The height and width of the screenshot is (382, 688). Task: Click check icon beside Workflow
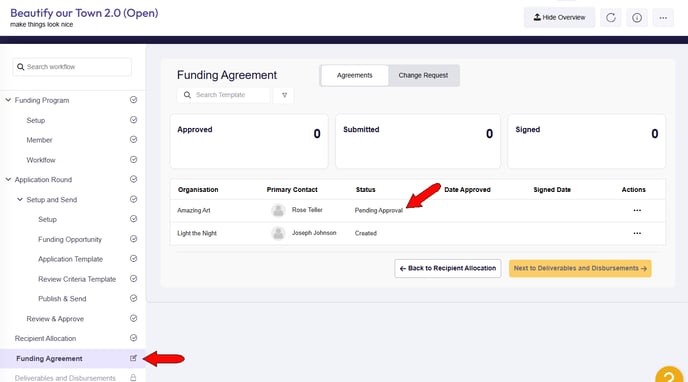133,160
